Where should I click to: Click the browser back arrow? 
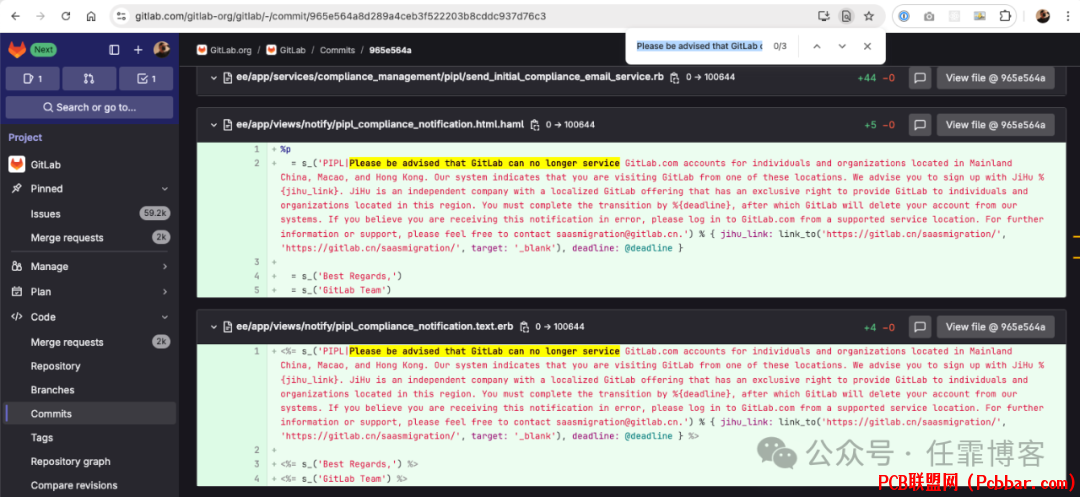coord(15,16)
